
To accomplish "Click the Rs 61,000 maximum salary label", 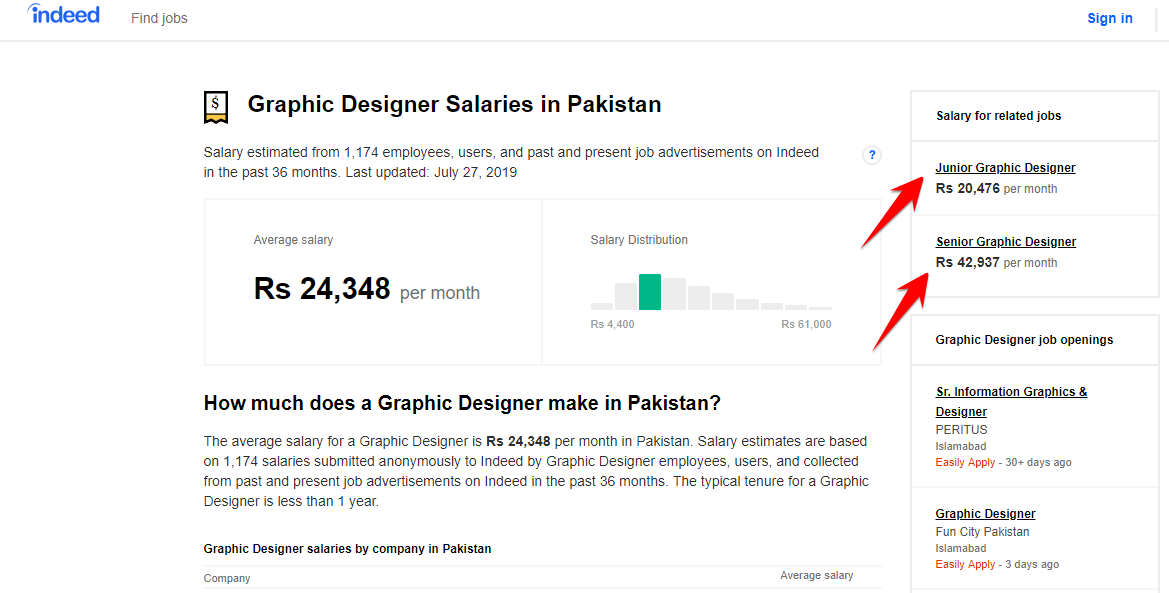I will (x=806, y=324).
